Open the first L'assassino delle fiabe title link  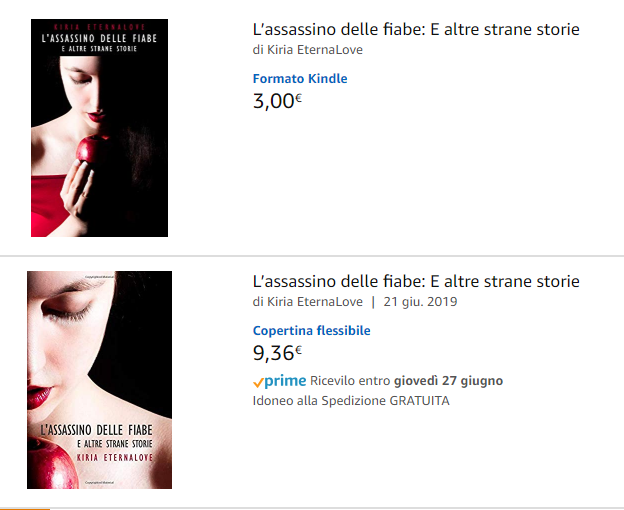coord(416,29)
